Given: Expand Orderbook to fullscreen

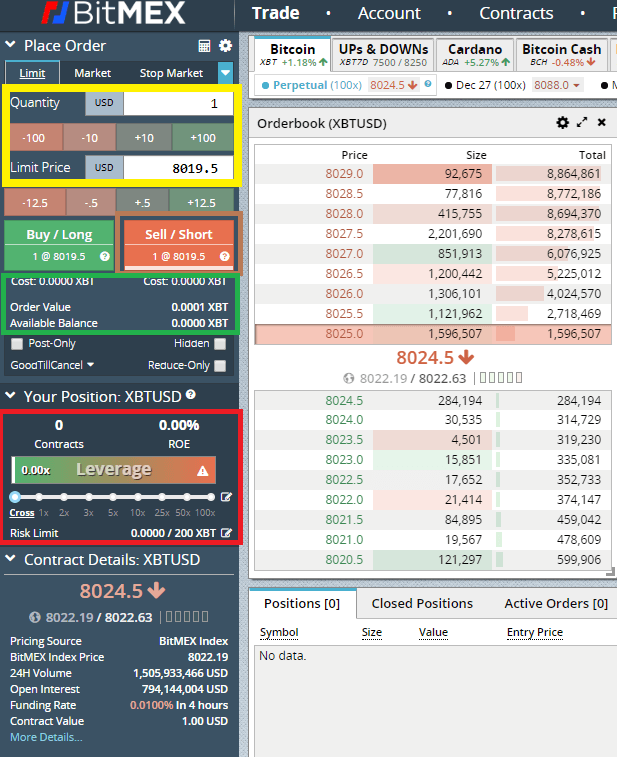Looking at the screenshot, I should [582, 123].
